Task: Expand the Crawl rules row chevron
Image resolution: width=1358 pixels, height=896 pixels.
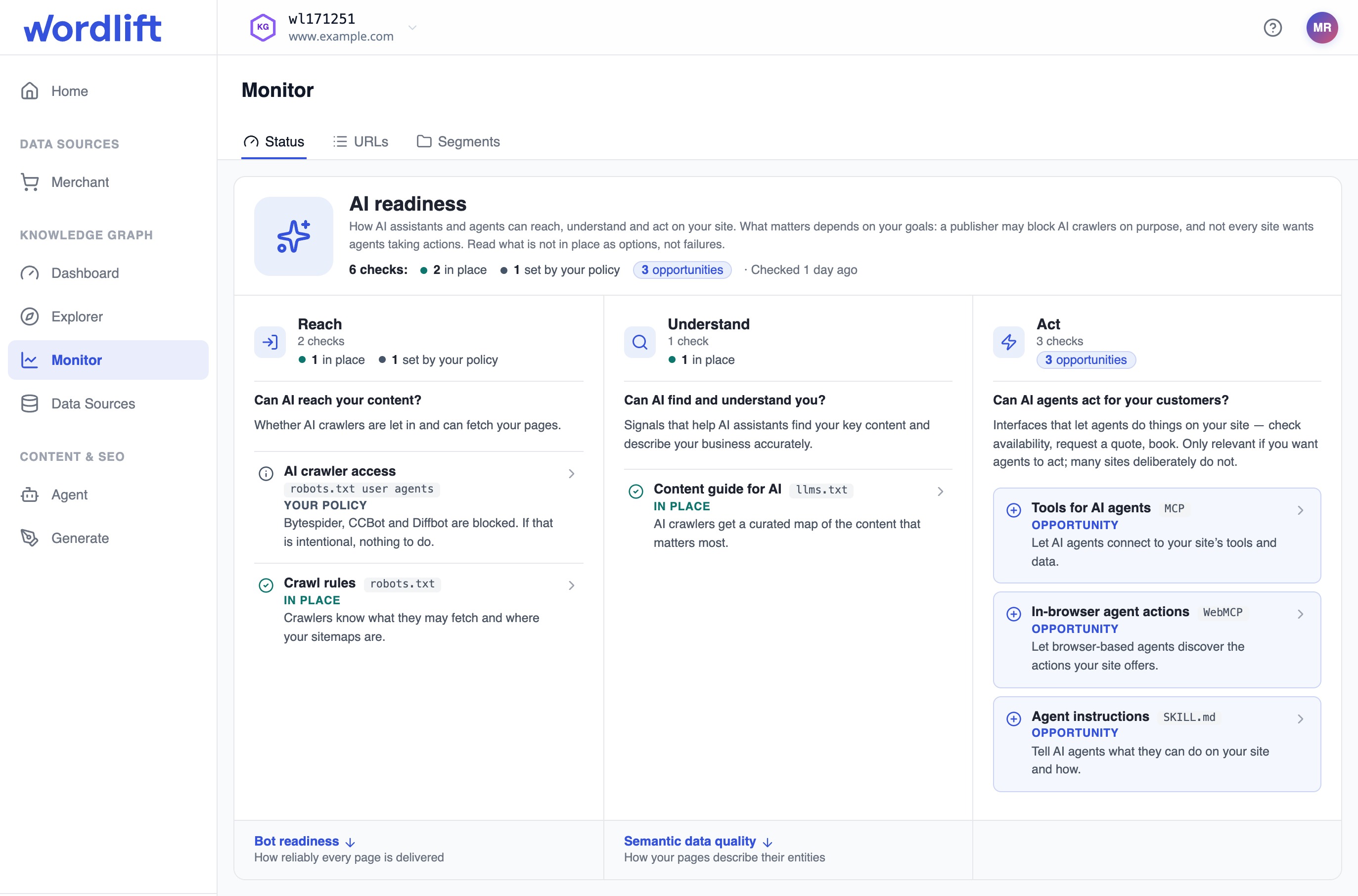Action: (571, 585)
